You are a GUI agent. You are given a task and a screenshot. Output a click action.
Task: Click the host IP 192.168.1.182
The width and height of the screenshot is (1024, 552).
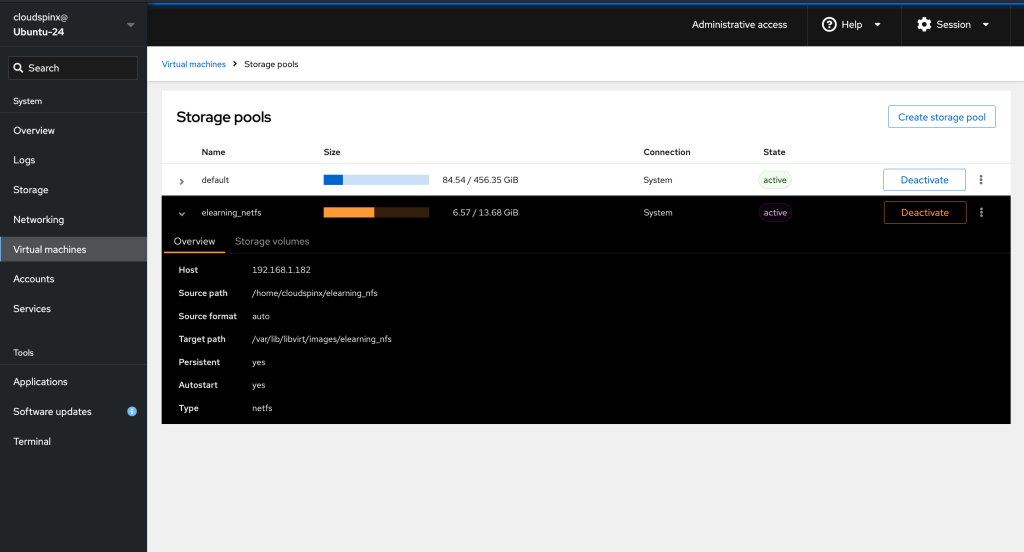(x=281, y=270)
